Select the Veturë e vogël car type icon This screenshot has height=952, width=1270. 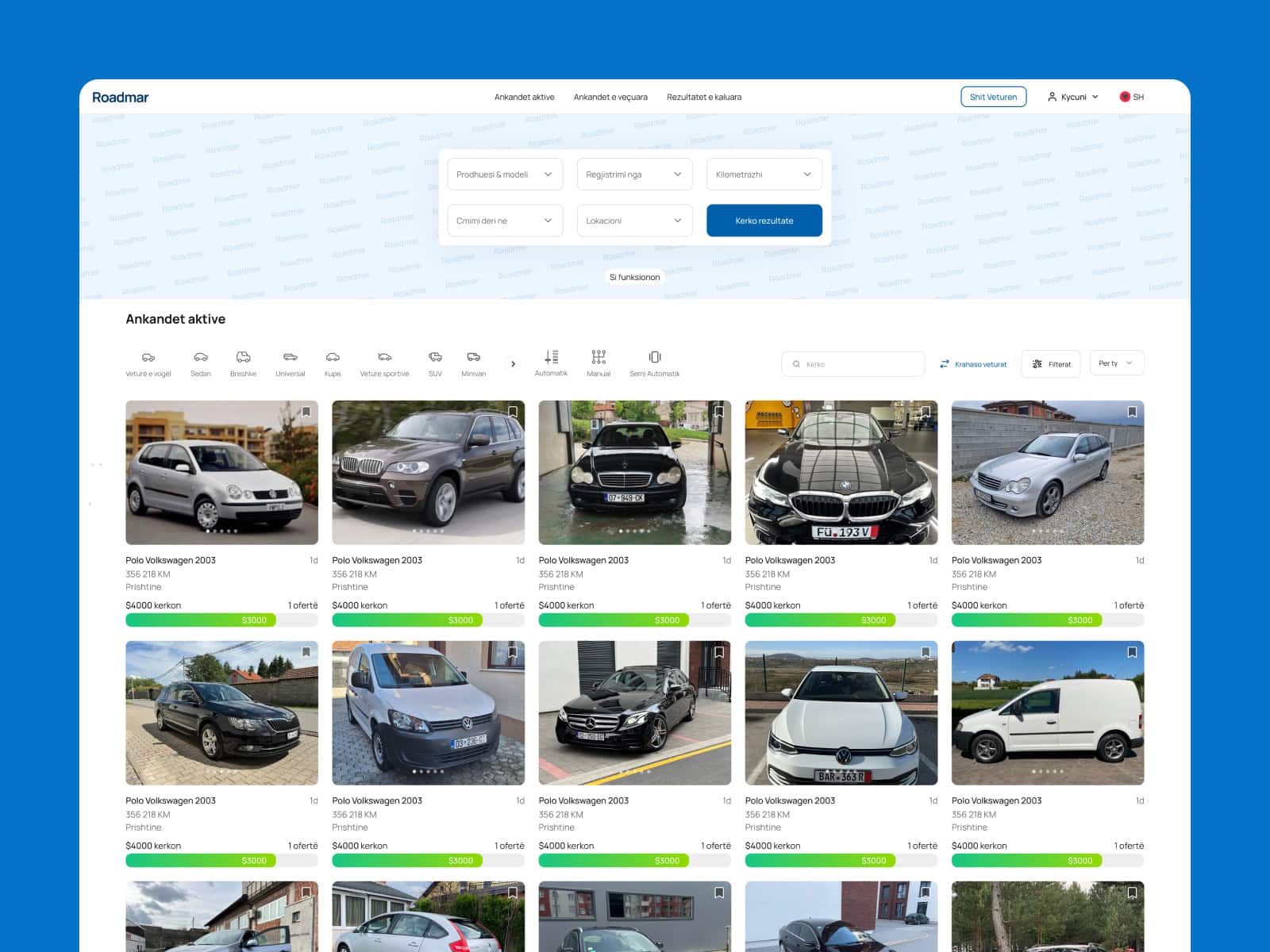point(148,358)
